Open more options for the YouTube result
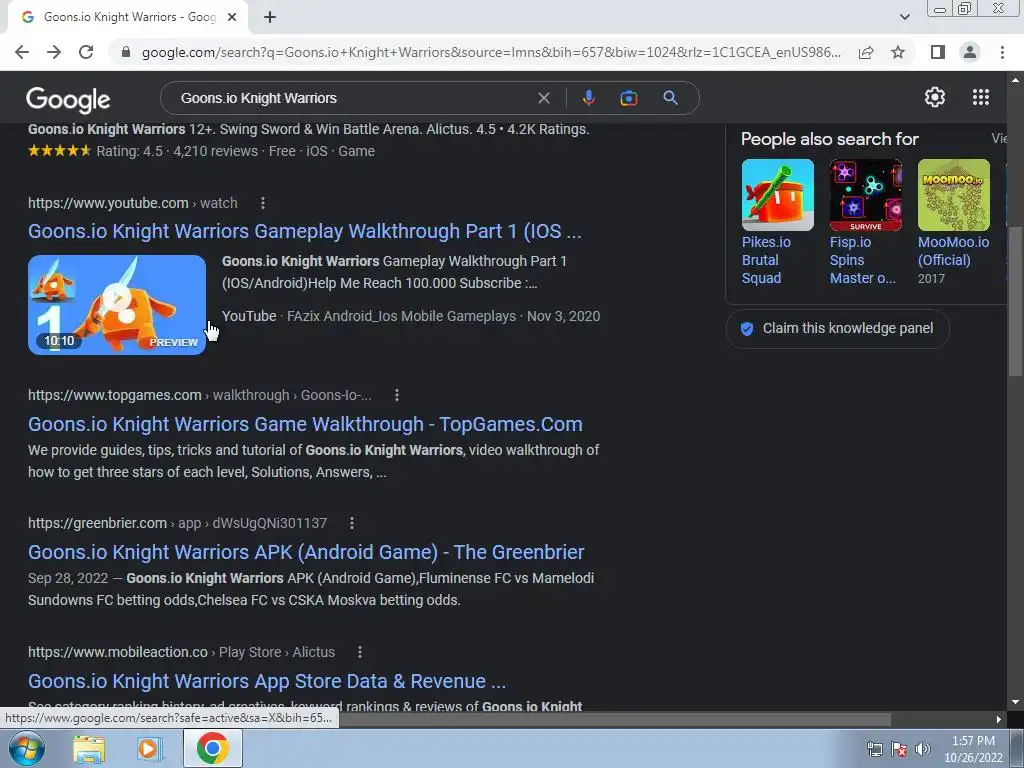 pyautogui.click(x=263, y=203)
